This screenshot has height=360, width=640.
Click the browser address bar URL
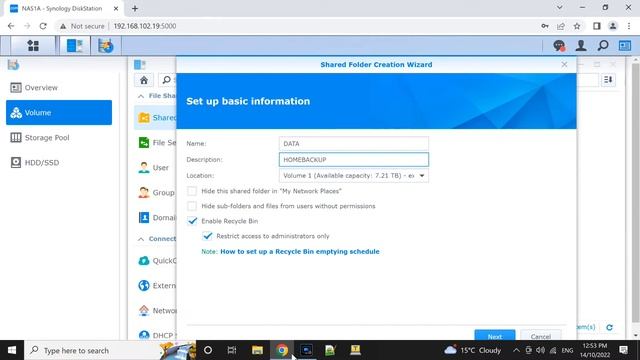tap(144, 26)
